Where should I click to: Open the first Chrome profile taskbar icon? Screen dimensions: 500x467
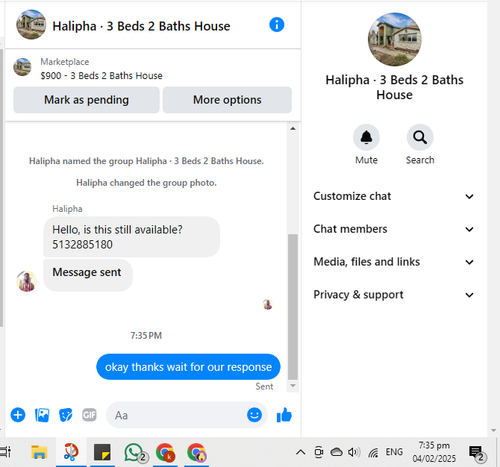tap(165, 453)
